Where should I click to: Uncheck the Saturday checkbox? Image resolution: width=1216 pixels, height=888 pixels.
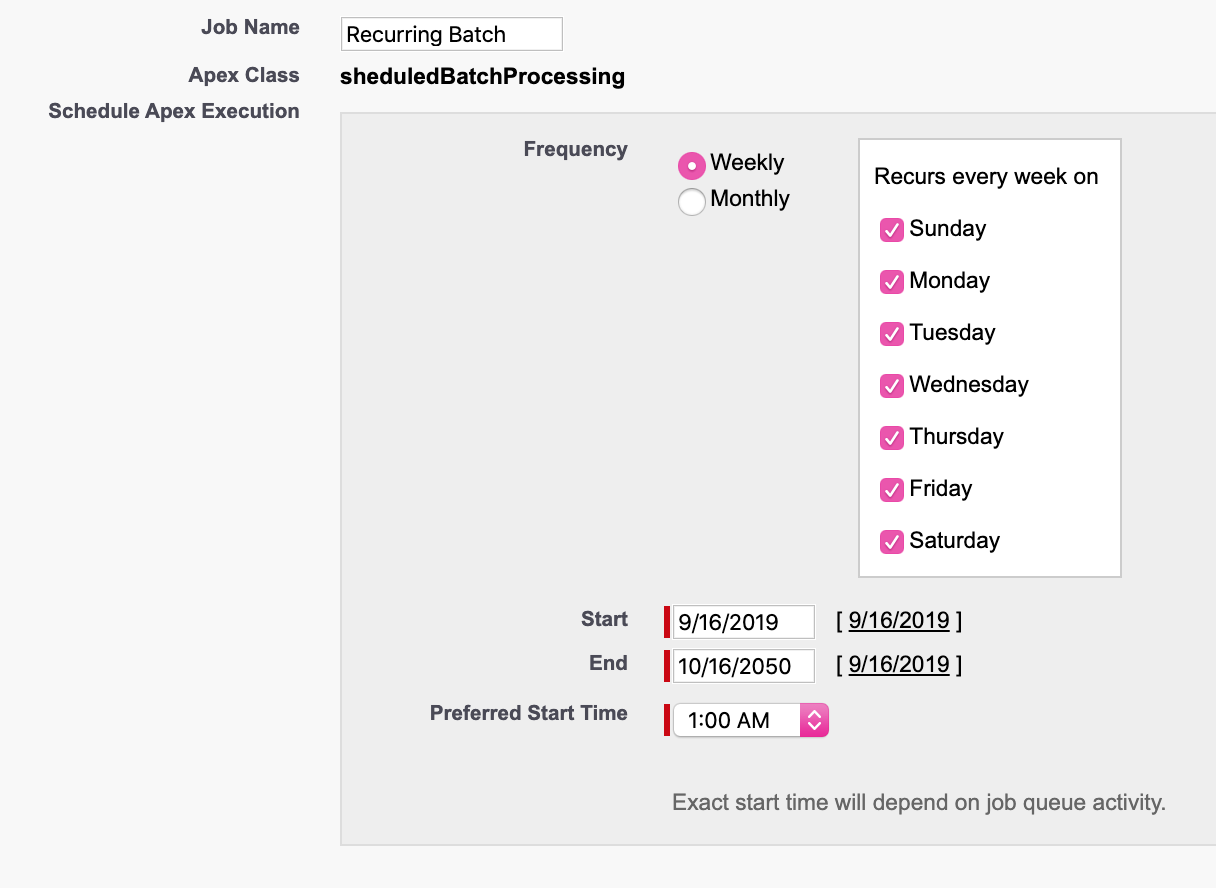[892, 541]
